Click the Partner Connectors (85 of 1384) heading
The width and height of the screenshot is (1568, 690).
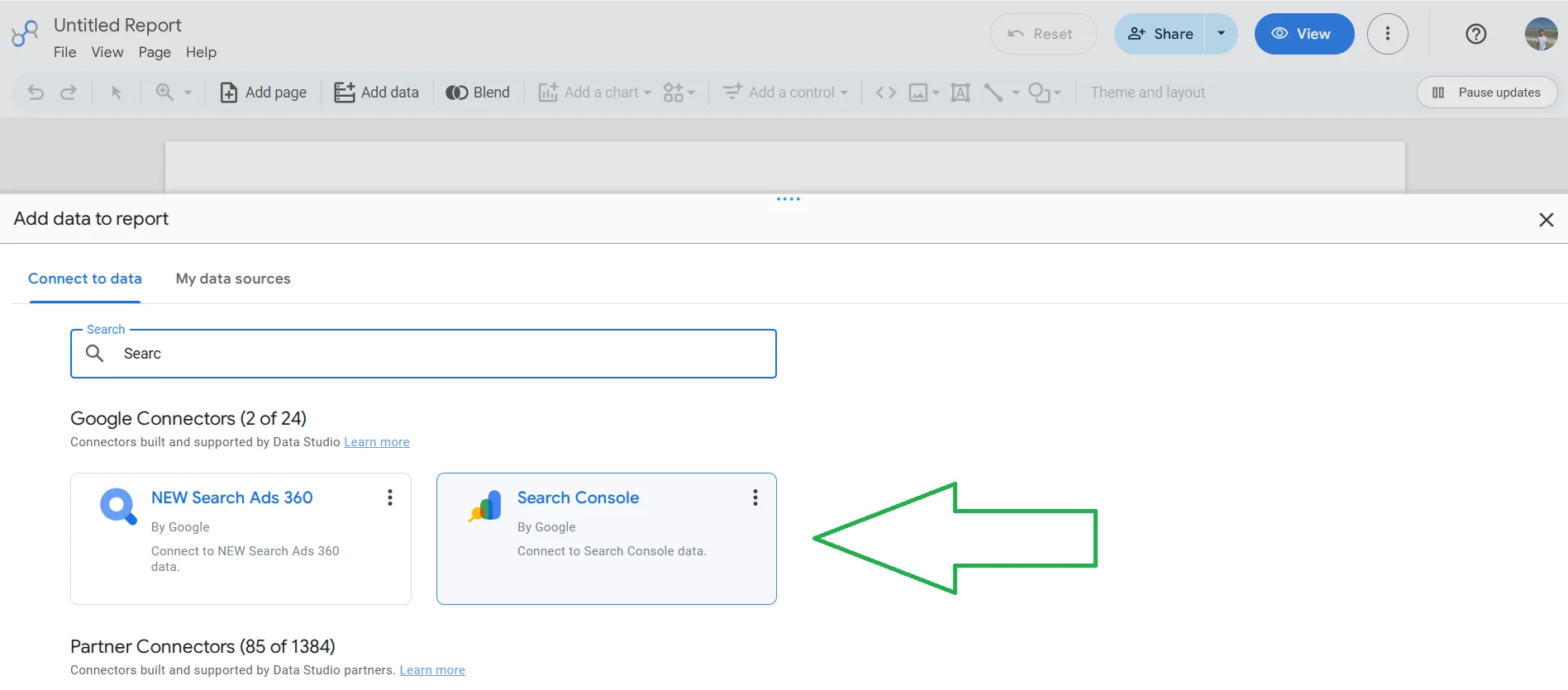click(203, 646)
